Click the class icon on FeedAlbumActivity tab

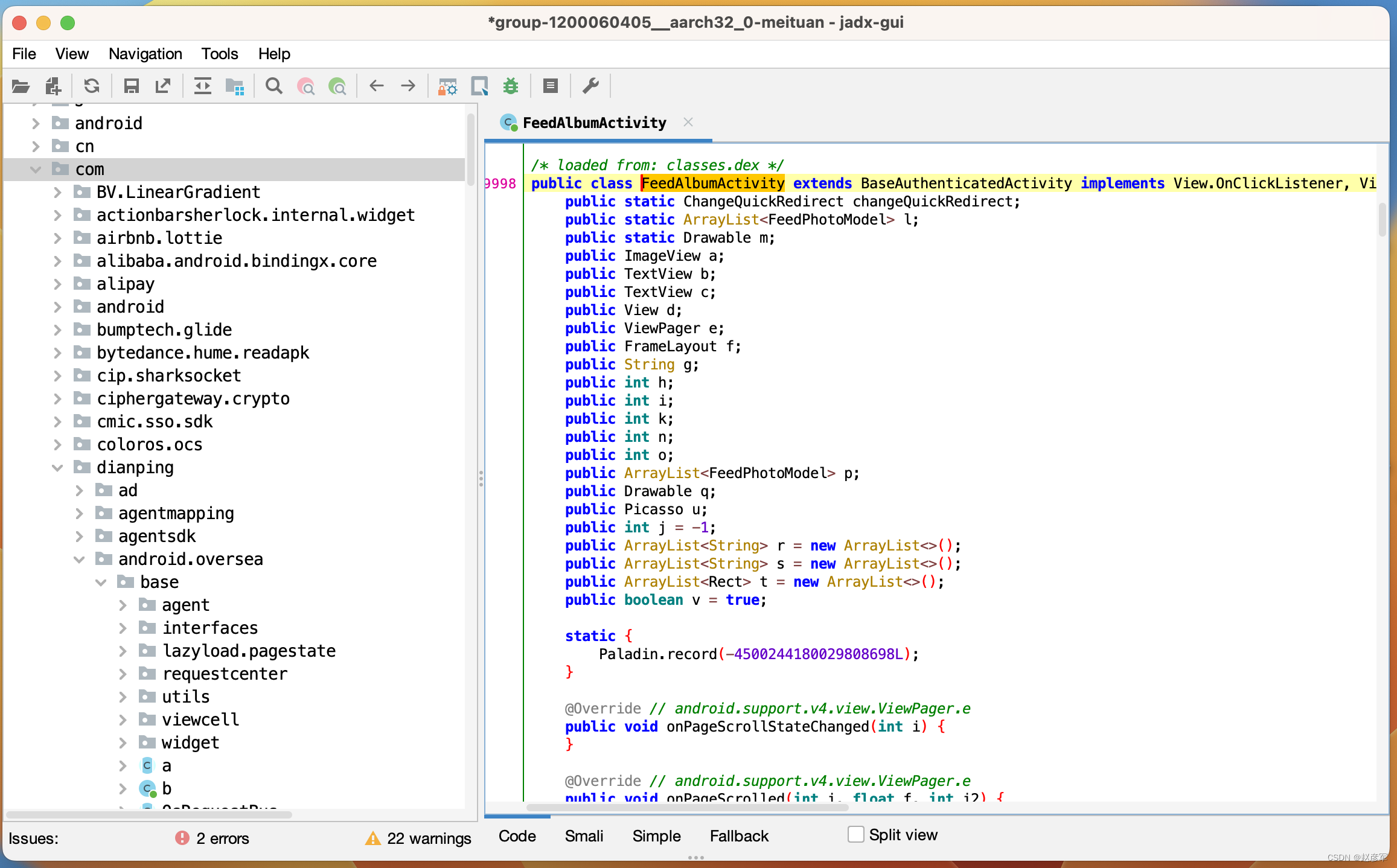pyautogui.click(x=509, y=123)
